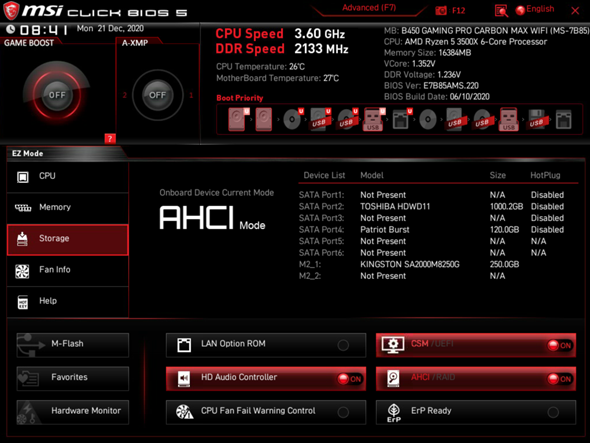Pick the UEFI CD/DVD boot icon
The image size is (590, 443).
click(x=293, y=119)
